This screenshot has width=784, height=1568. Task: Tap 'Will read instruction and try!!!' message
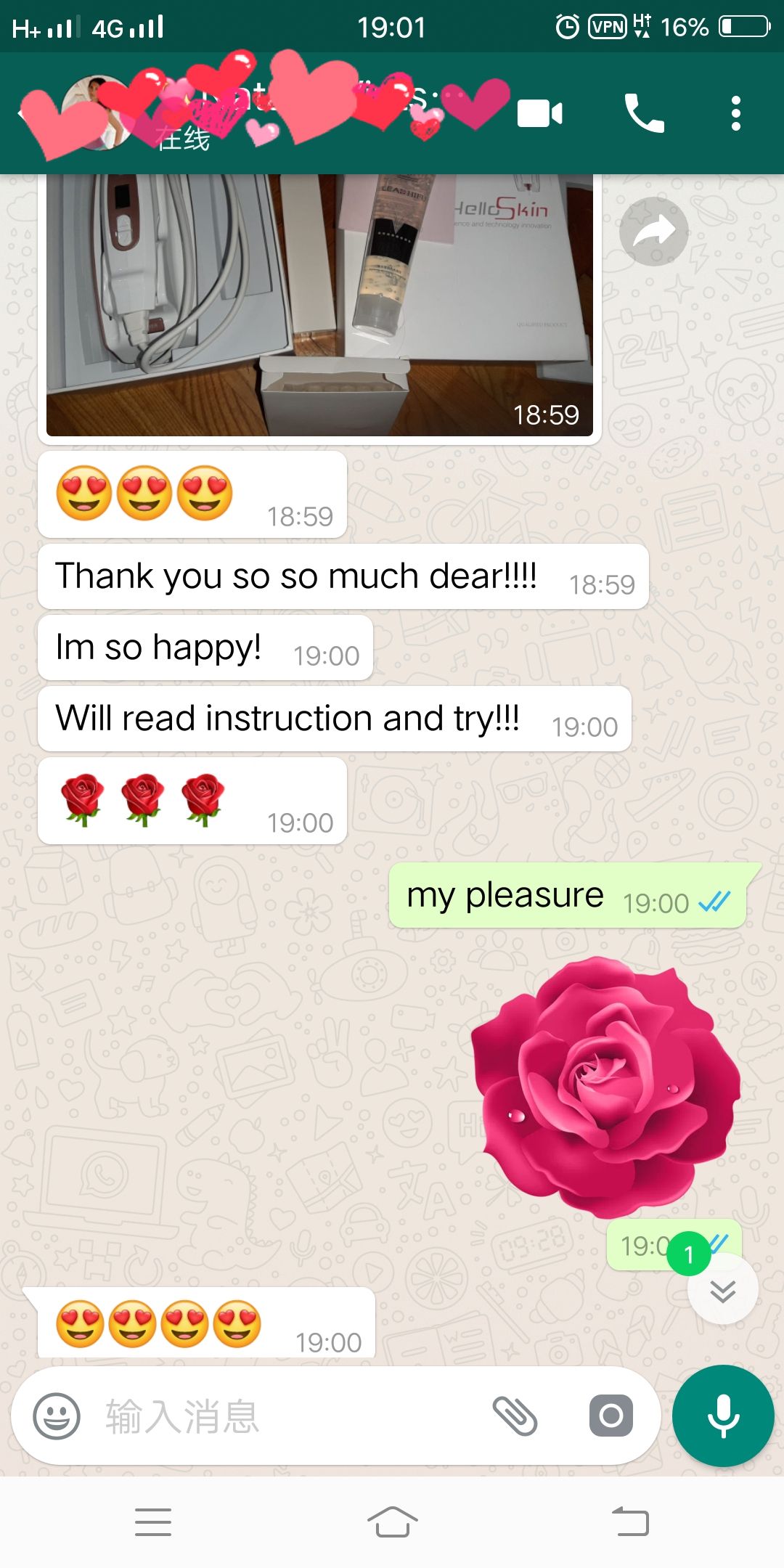click(x=335, y=719)
